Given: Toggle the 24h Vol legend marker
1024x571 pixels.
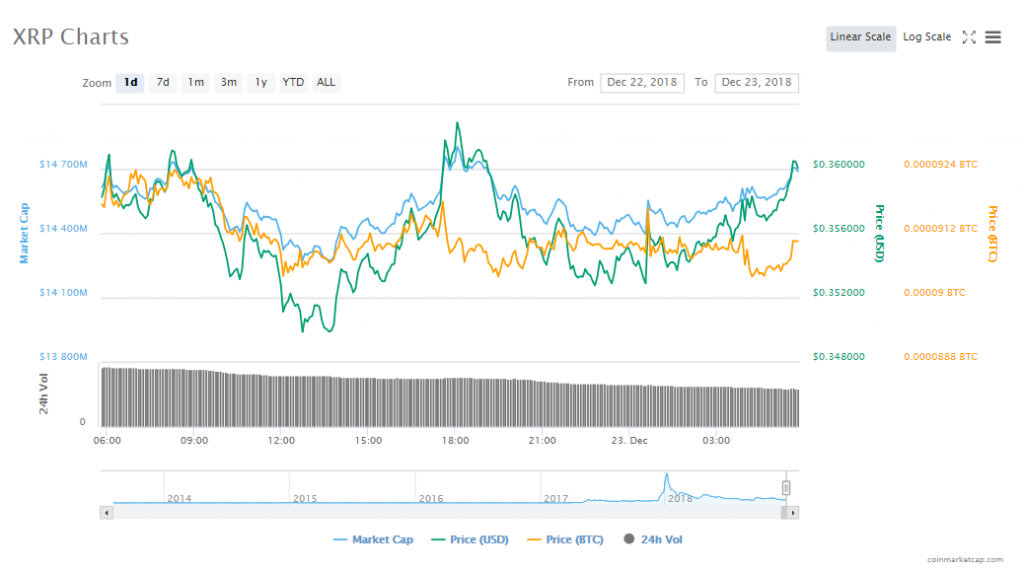Looking at the screenshot, I should tap(629, 540).
